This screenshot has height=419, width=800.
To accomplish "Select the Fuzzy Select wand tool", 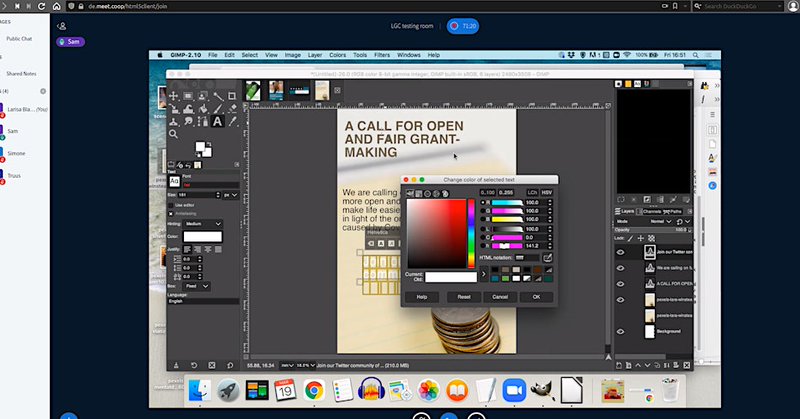I will pos(218,96).
